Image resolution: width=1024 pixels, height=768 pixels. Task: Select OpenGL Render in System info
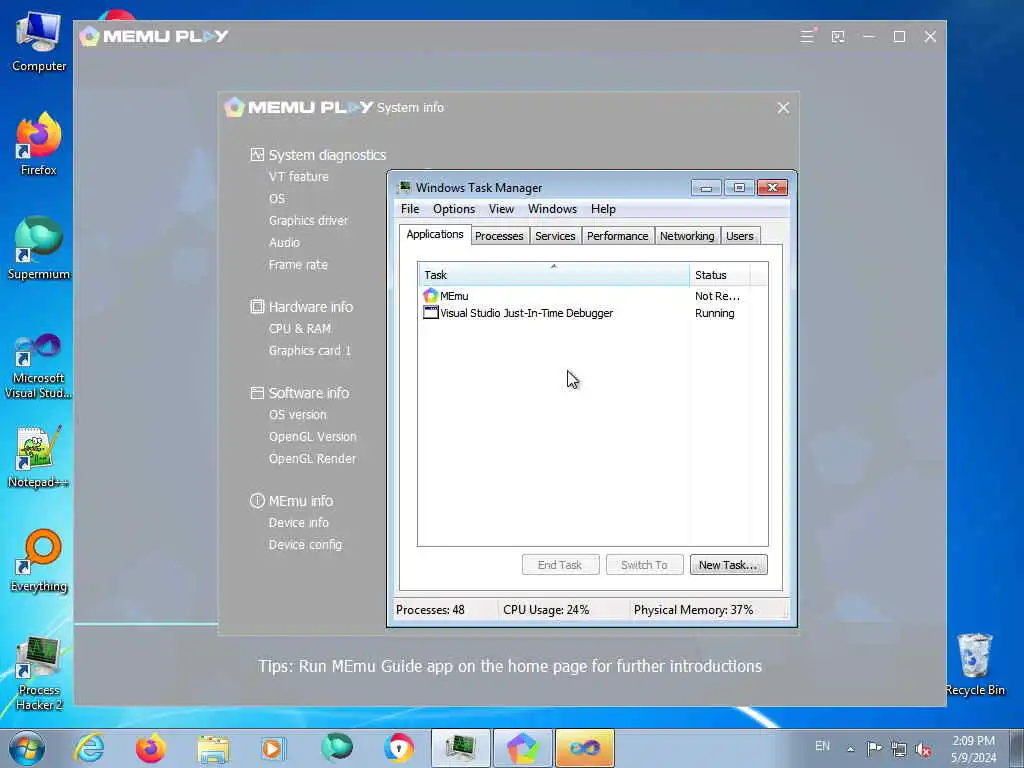pos(312,458)
